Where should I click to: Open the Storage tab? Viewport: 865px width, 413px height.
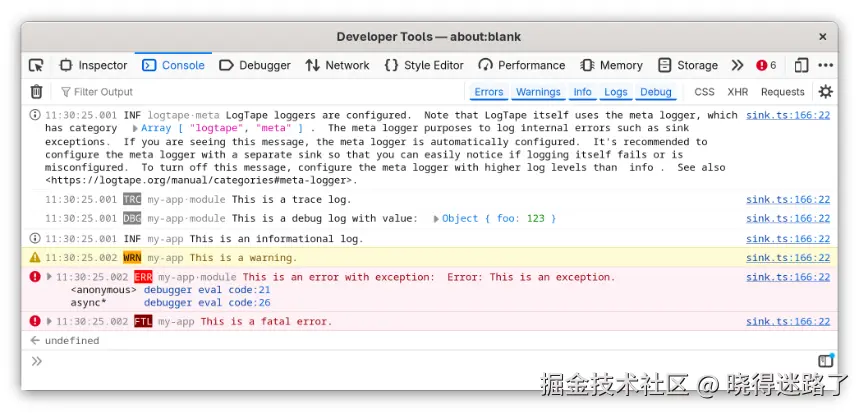pyautogui.click(x=688, y=65)
